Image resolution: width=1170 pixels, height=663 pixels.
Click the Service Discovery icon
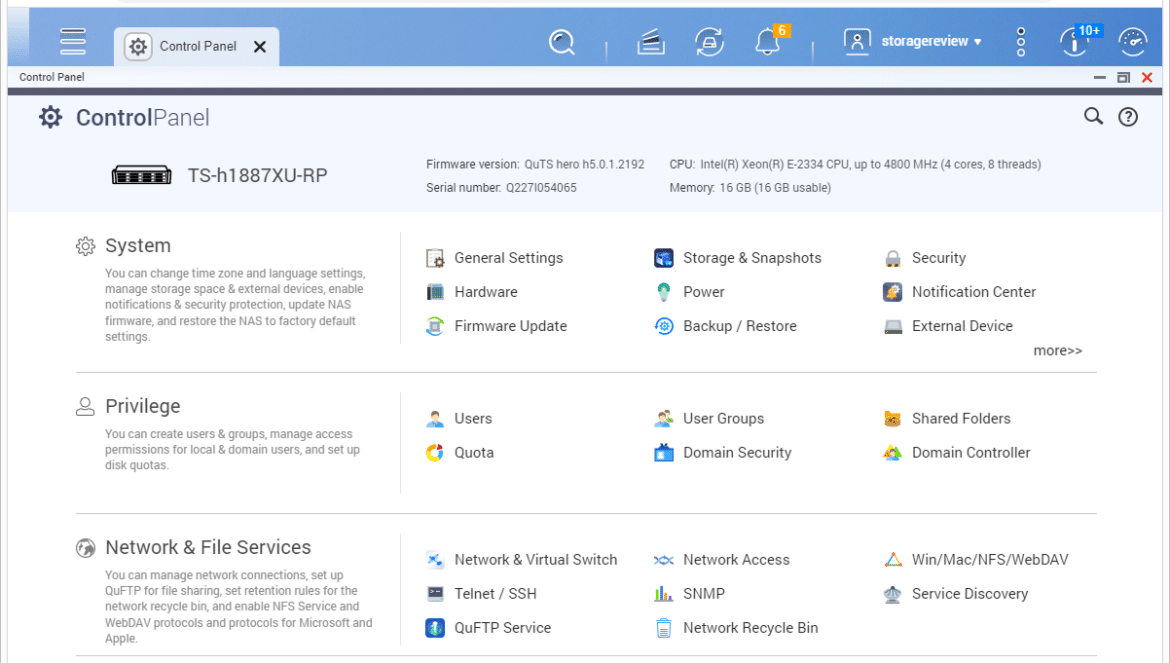[892, 594]
